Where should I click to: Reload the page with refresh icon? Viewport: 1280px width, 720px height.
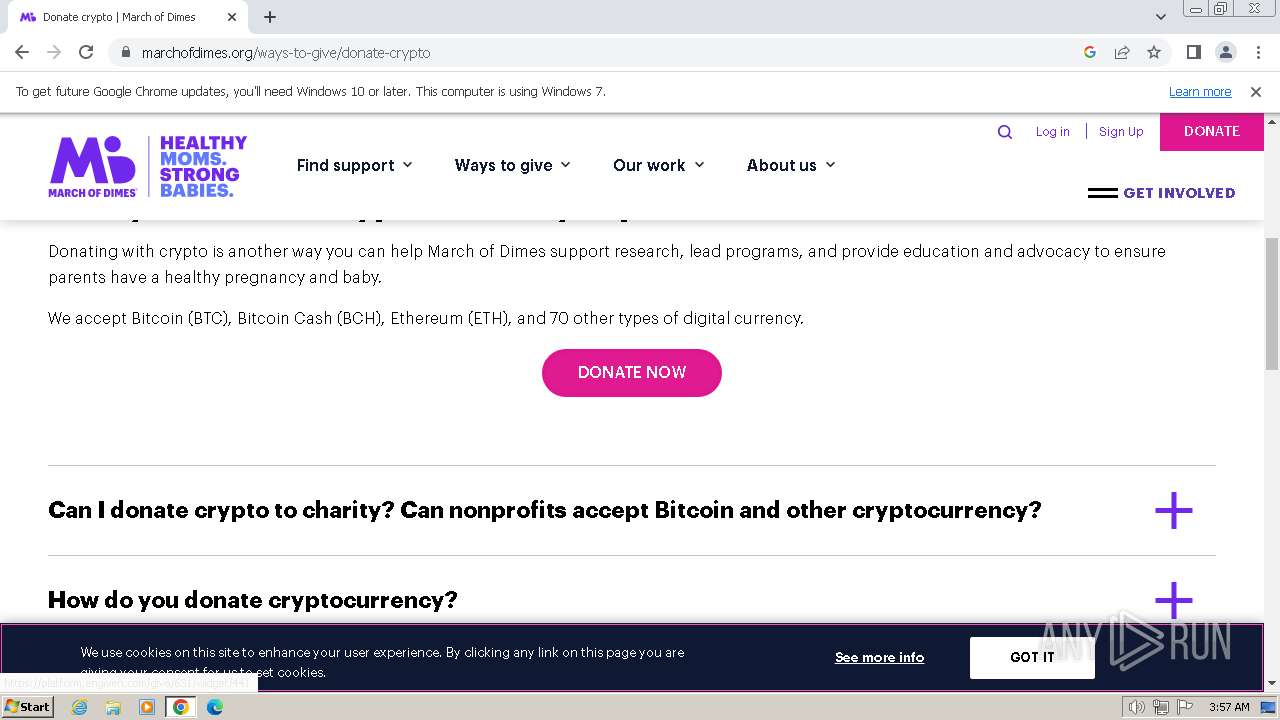[x=86, y=53]
